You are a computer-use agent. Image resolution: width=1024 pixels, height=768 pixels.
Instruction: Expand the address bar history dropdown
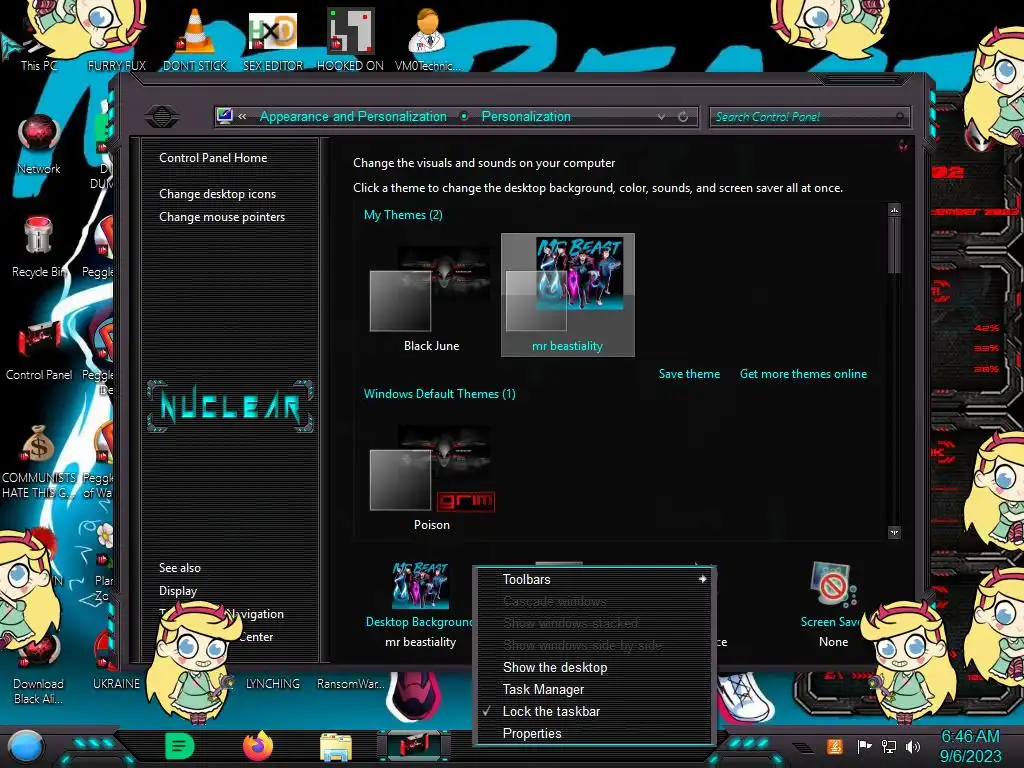(662, 117)
